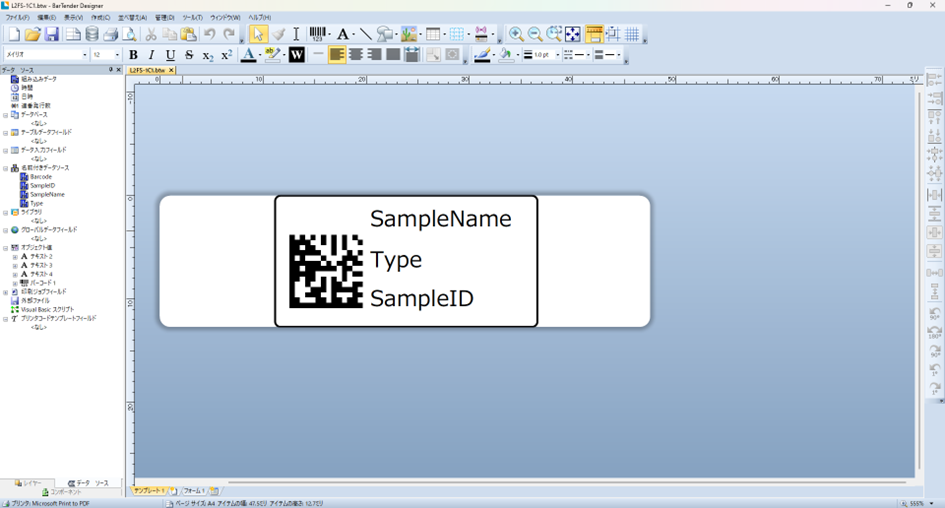Click the font color A swatch
This screenshot has height=508, width=945.
250,55
